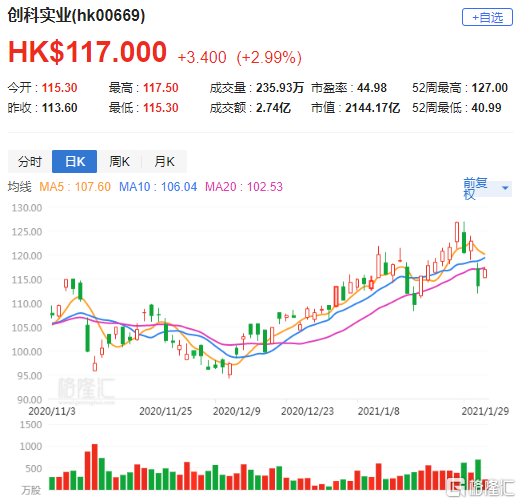This screenshot has width=521, height=504.
Task: Open the 周K weekly chart tab
Action: pyautogui.click(x=119, y=162)
